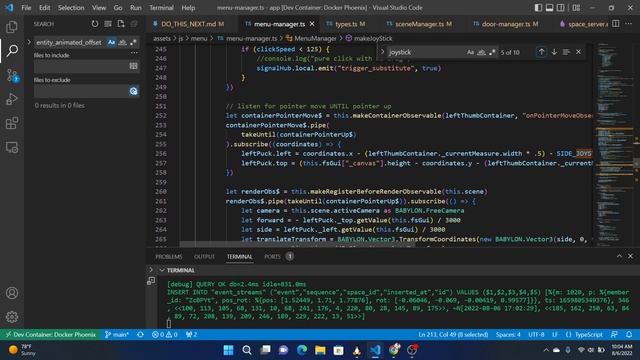Expand the terminal side chevron
The width and height of the screenshot is (640, 360).
pyautogui.click(x=151, y=270)
